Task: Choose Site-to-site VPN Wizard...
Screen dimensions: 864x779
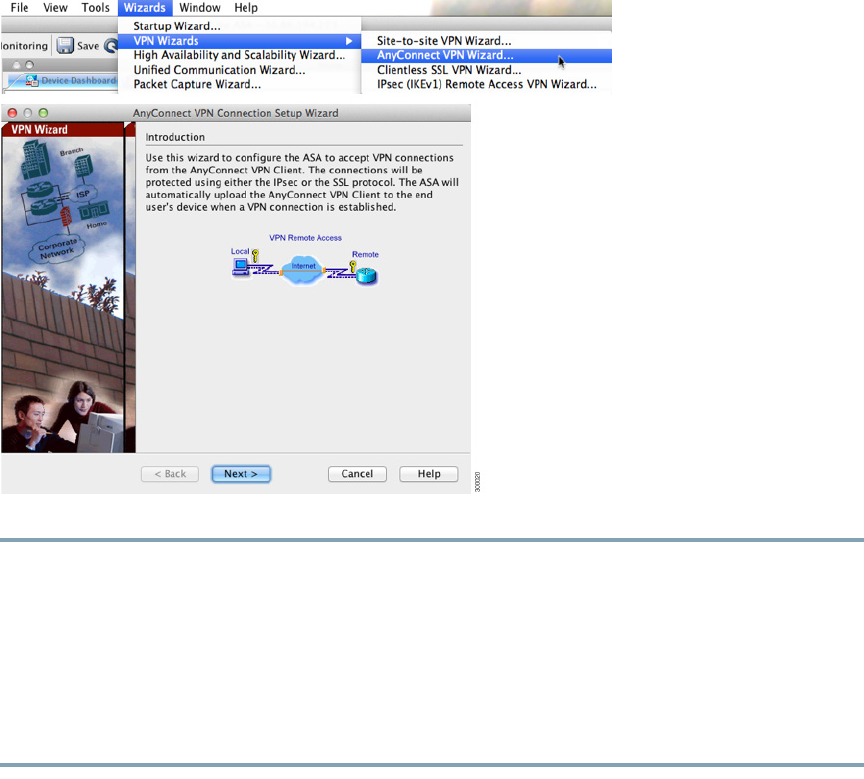Action: pos(487,41)
